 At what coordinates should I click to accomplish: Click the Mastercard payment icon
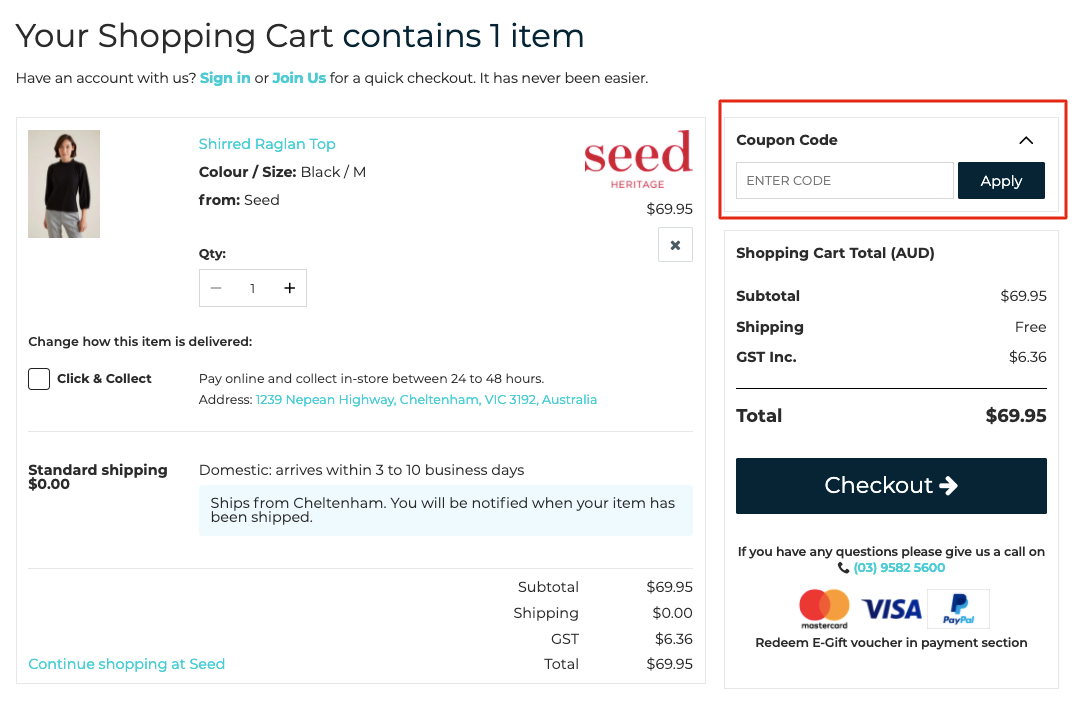824,609
